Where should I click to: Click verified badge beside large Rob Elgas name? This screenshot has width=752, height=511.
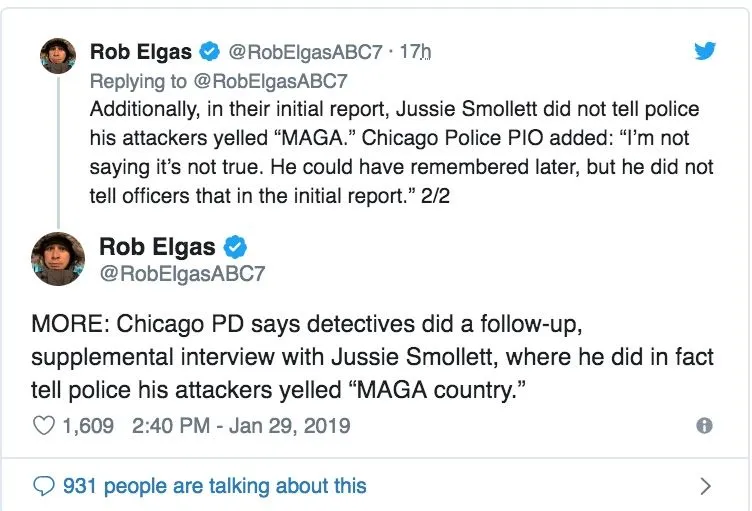pos(236,246)
